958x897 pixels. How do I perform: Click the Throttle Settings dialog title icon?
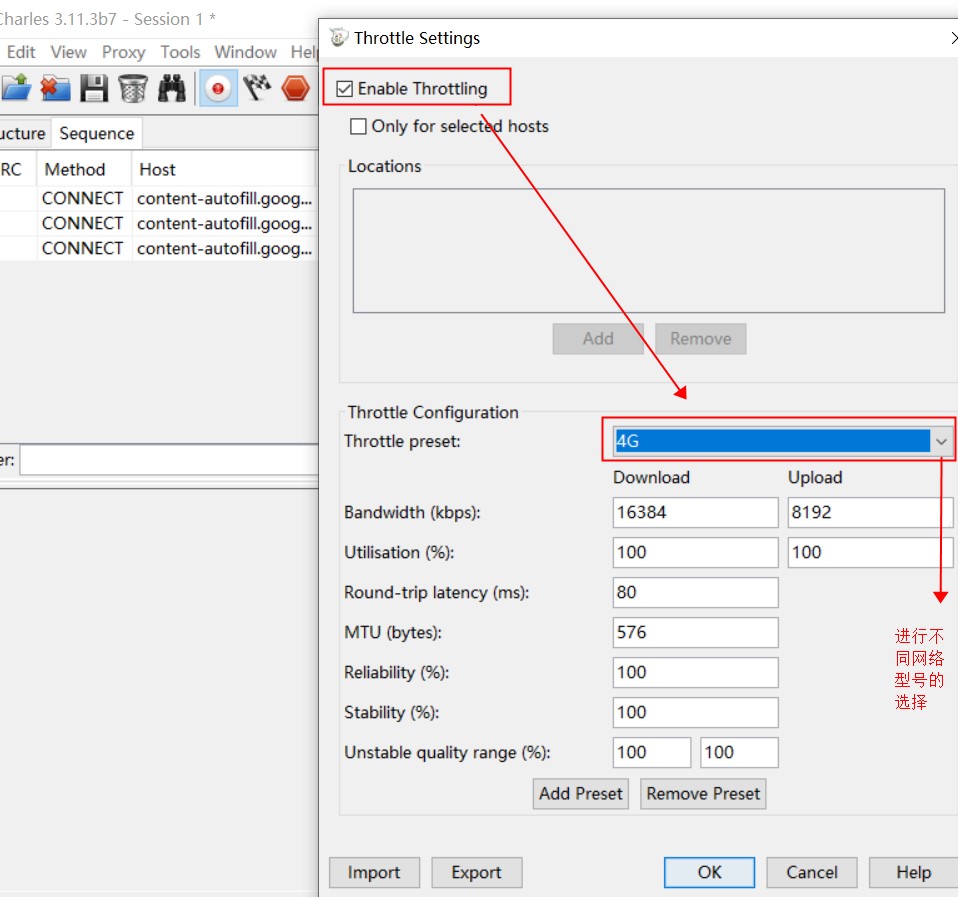[x=338, y=37]
